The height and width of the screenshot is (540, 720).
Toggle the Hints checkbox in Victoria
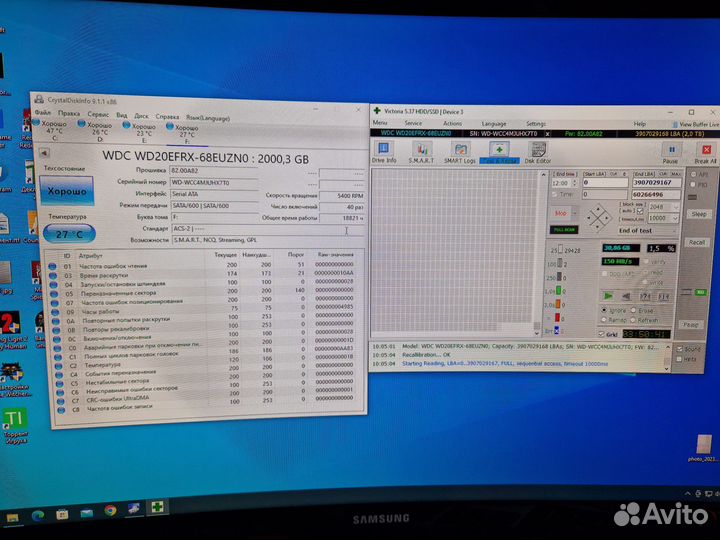(680, 359)
